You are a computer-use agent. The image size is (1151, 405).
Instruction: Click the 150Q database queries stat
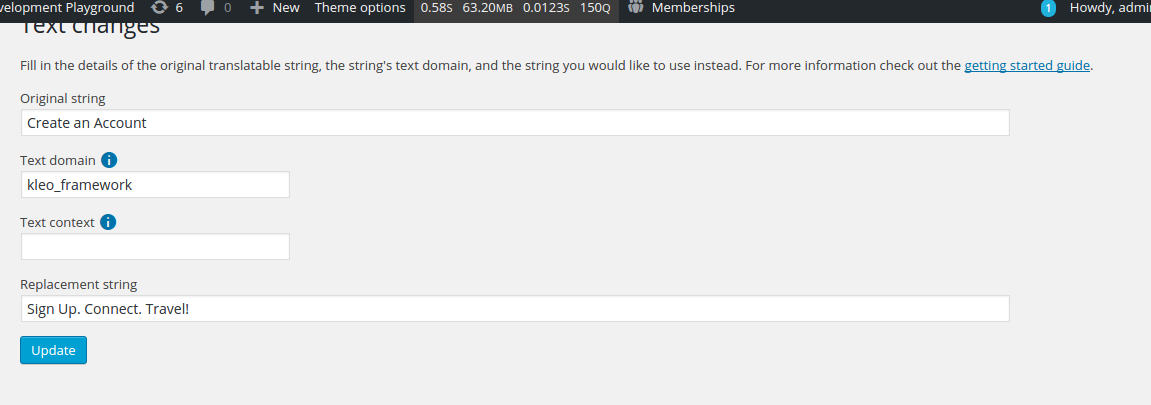coord(595,8)
